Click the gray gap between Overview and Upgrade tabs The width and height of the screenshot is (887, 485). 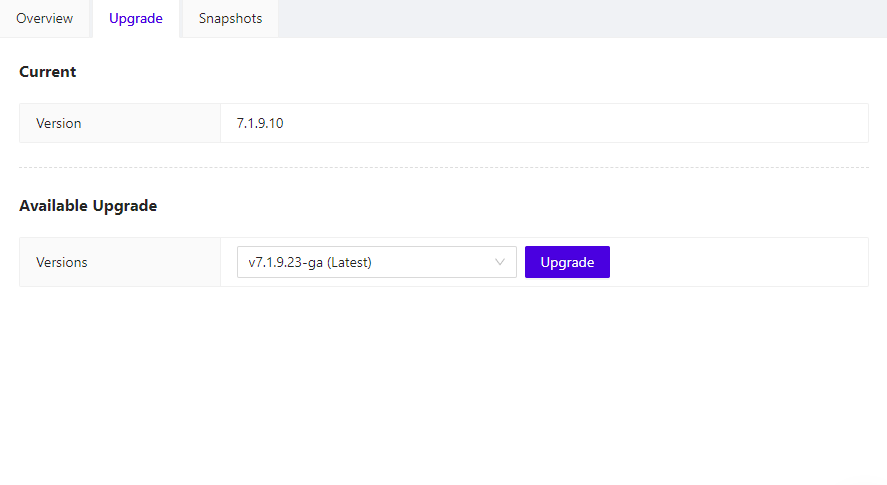(x=91, y=19)
